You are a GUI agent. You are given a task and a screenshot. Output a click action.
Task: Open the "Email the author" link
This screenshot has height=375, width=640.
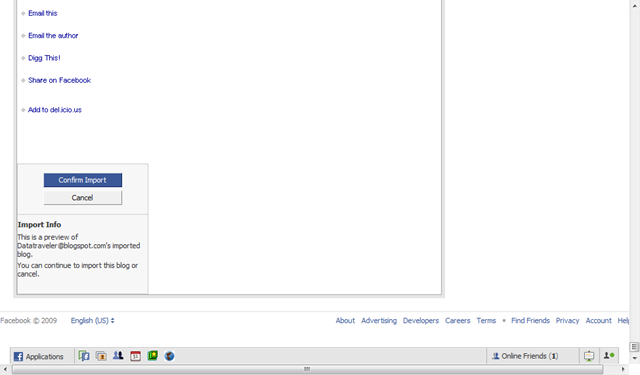pos(53,36)
